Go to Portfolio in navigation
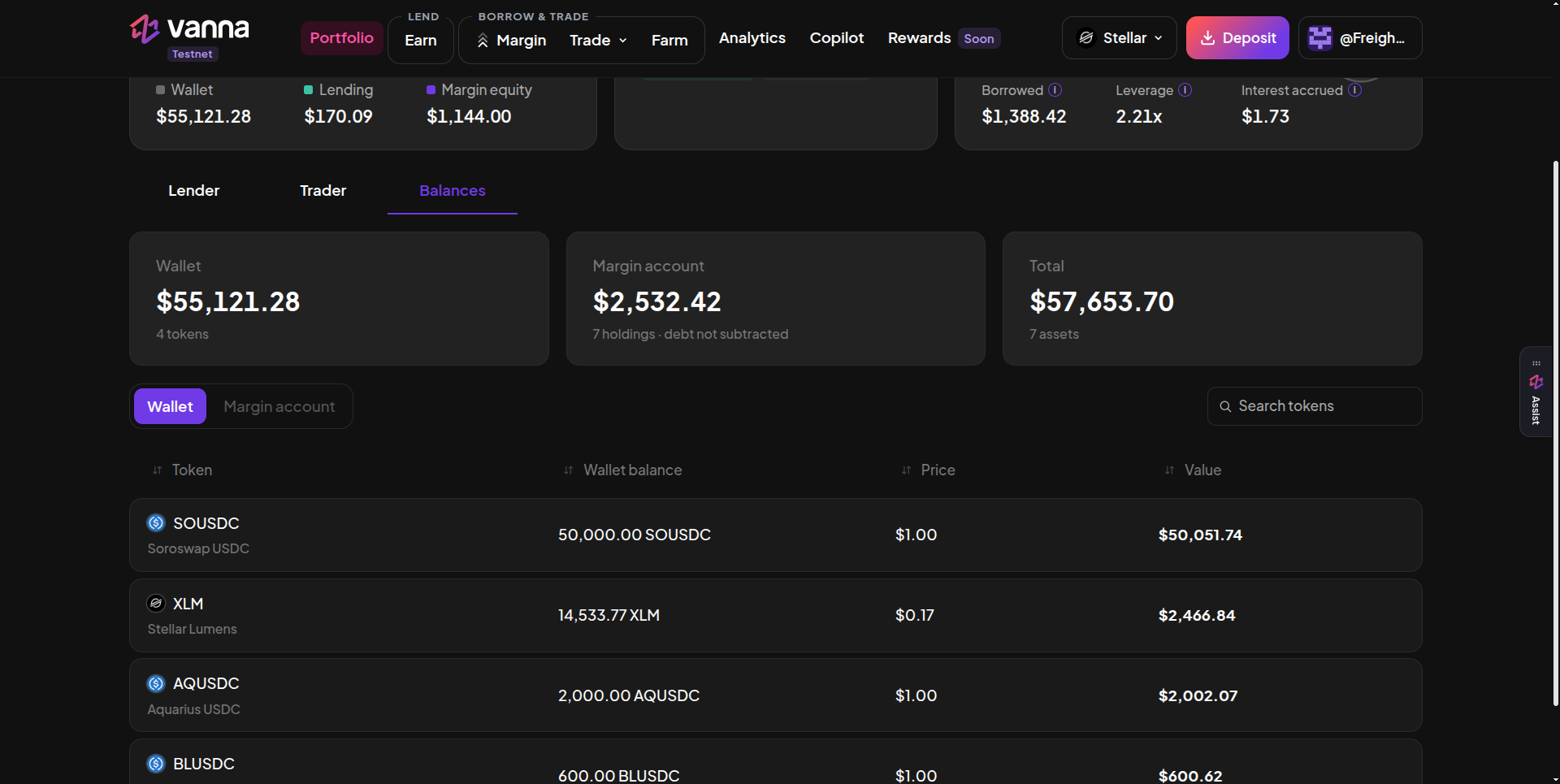 [342, 38]
